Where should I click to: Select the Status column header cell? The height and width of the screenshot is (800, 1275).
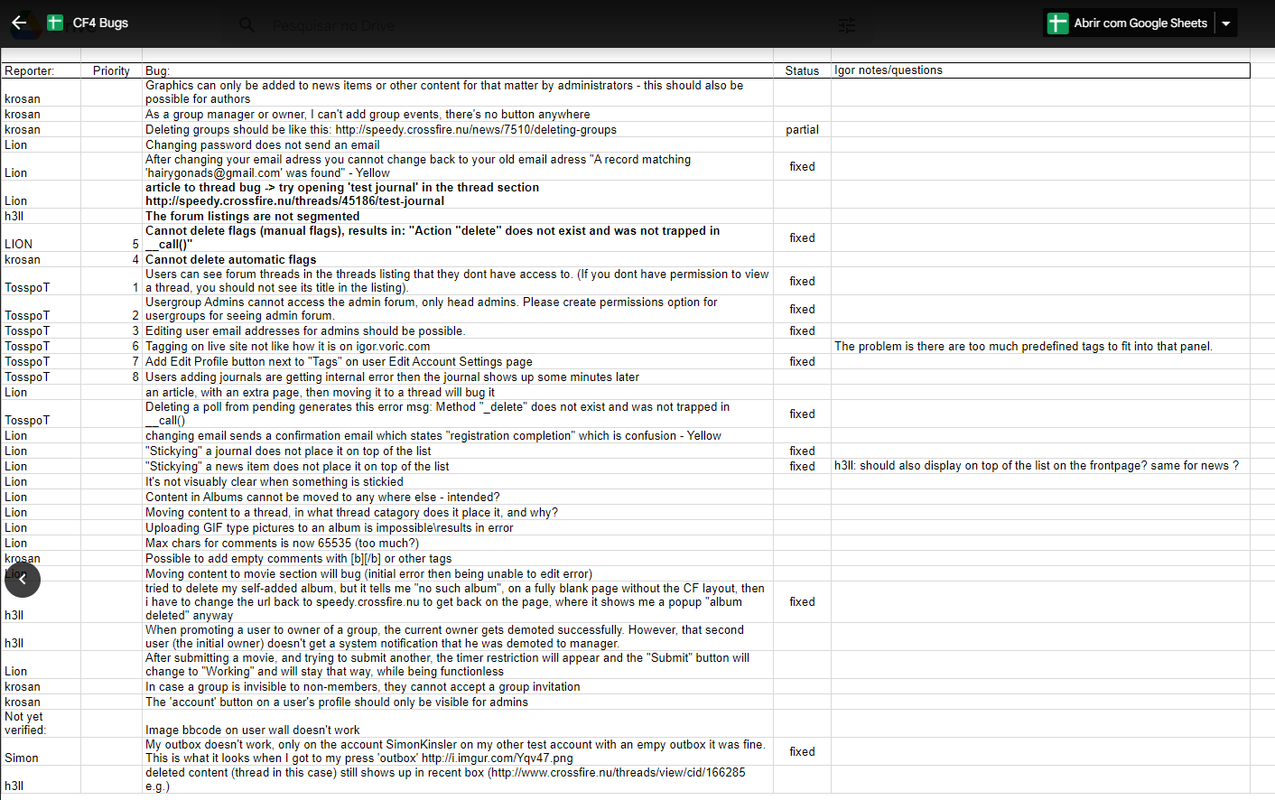[x=802, y=71]
